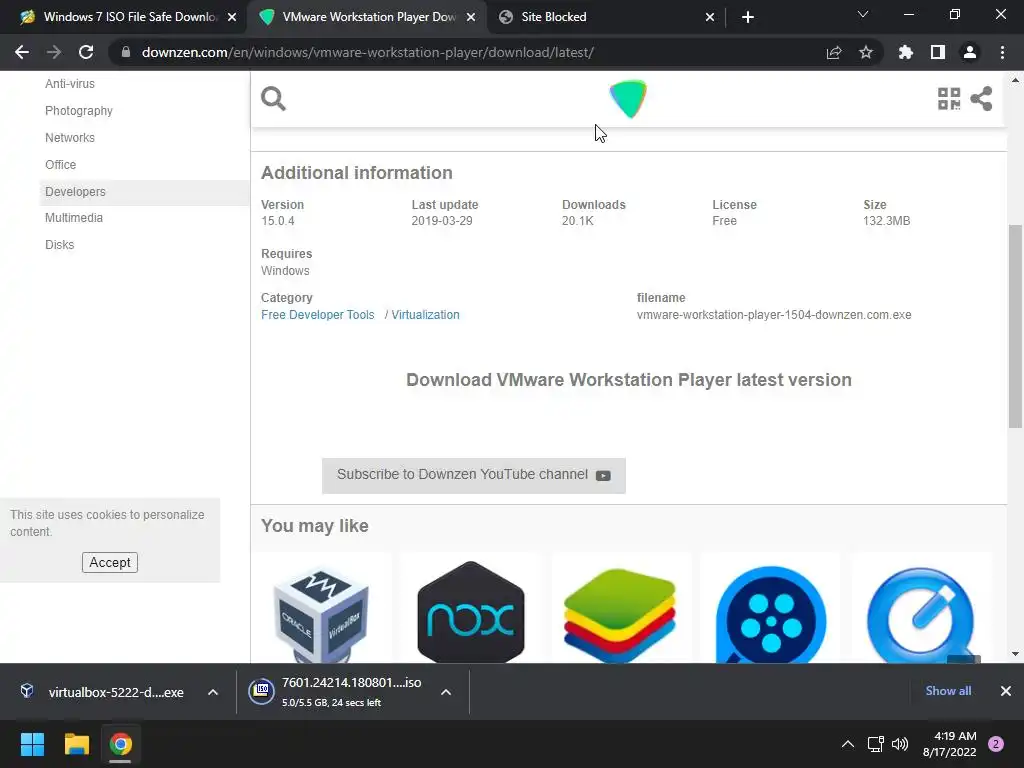Toggle the Chrome side panel icon
The height and width of the screenshot is (768, 1024).
click(938, 52)
